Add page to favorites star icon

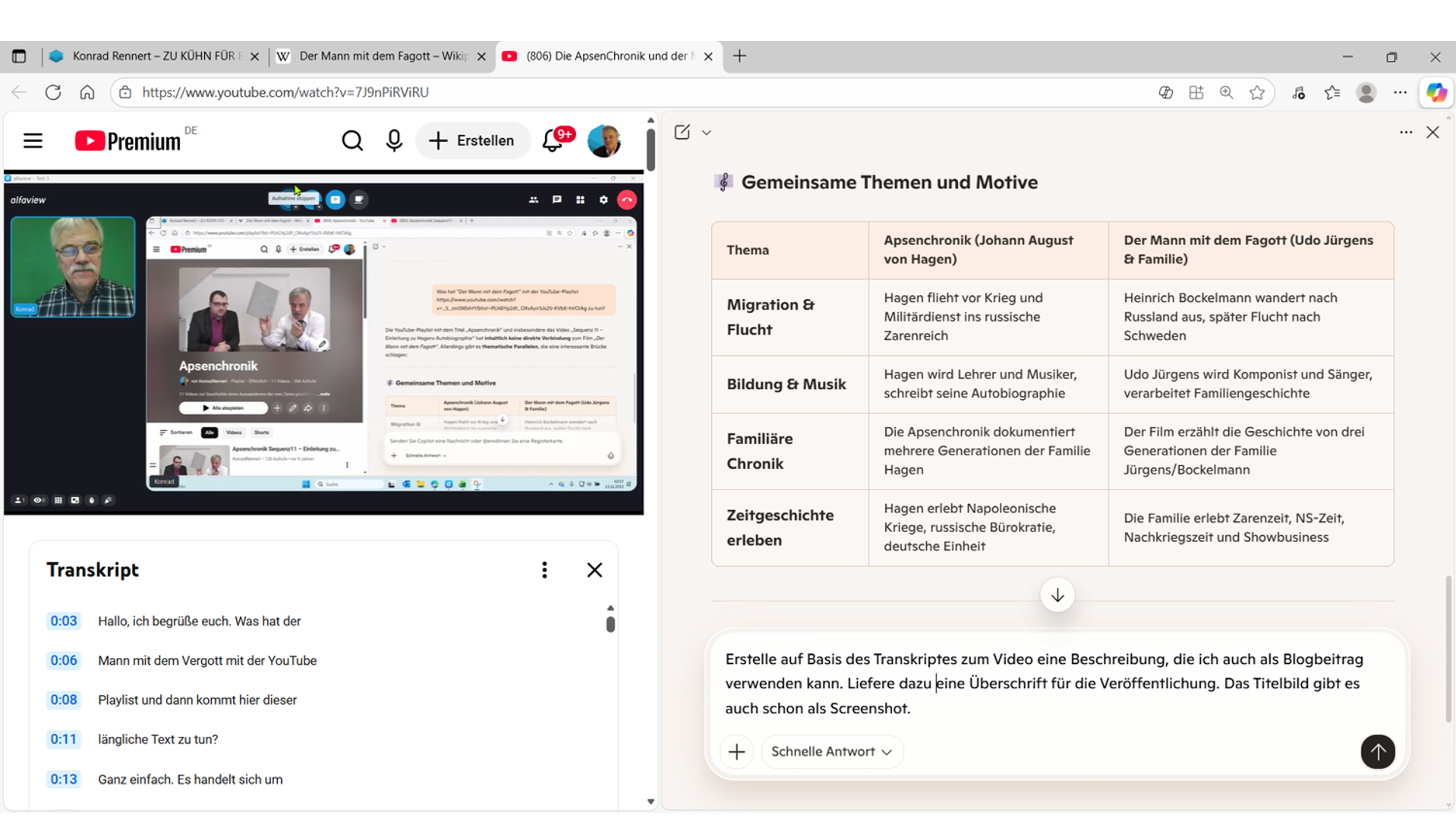[1257, 93]
